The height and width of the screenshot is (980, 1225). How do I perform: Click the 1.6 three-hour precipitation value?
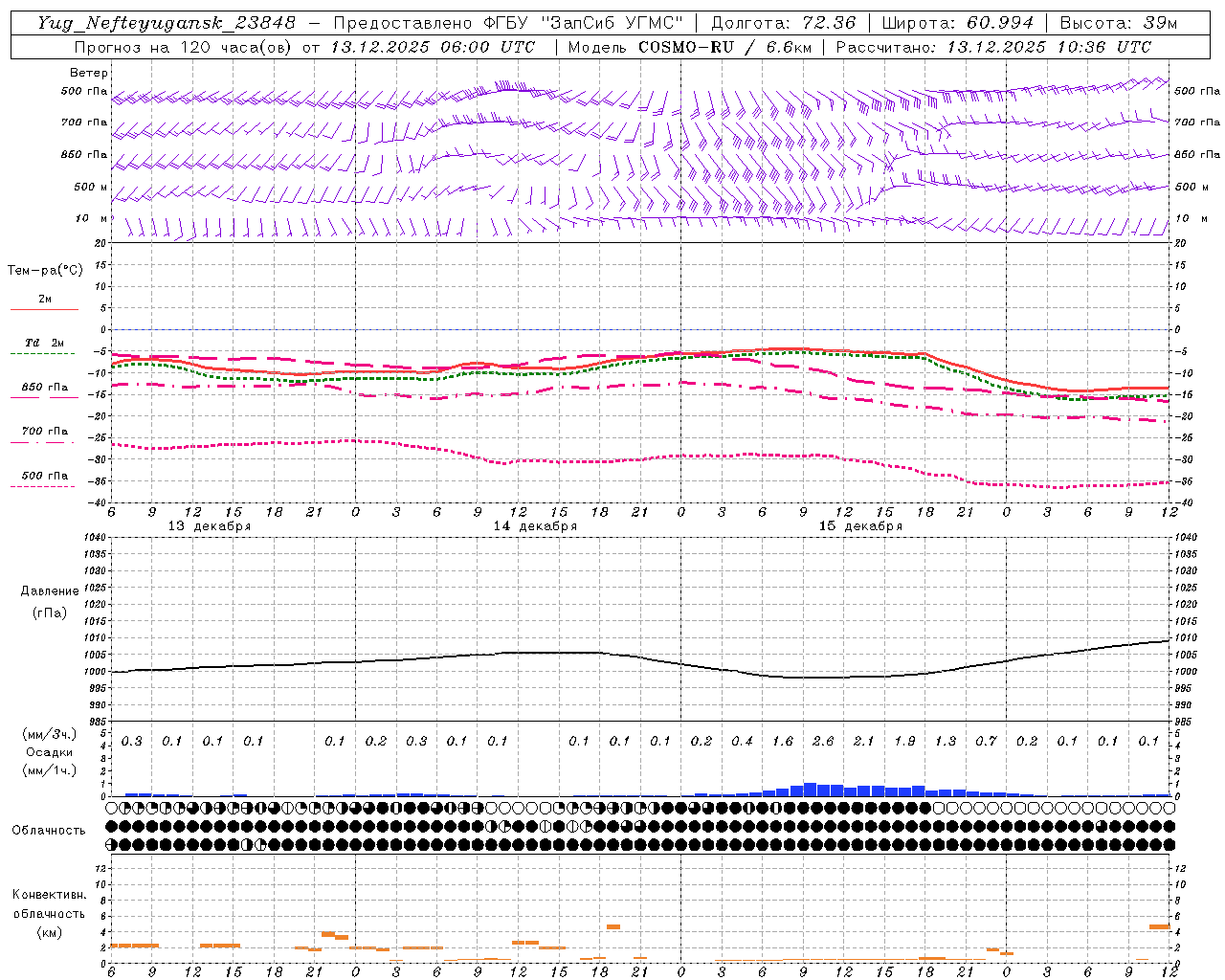coord(783,742)
